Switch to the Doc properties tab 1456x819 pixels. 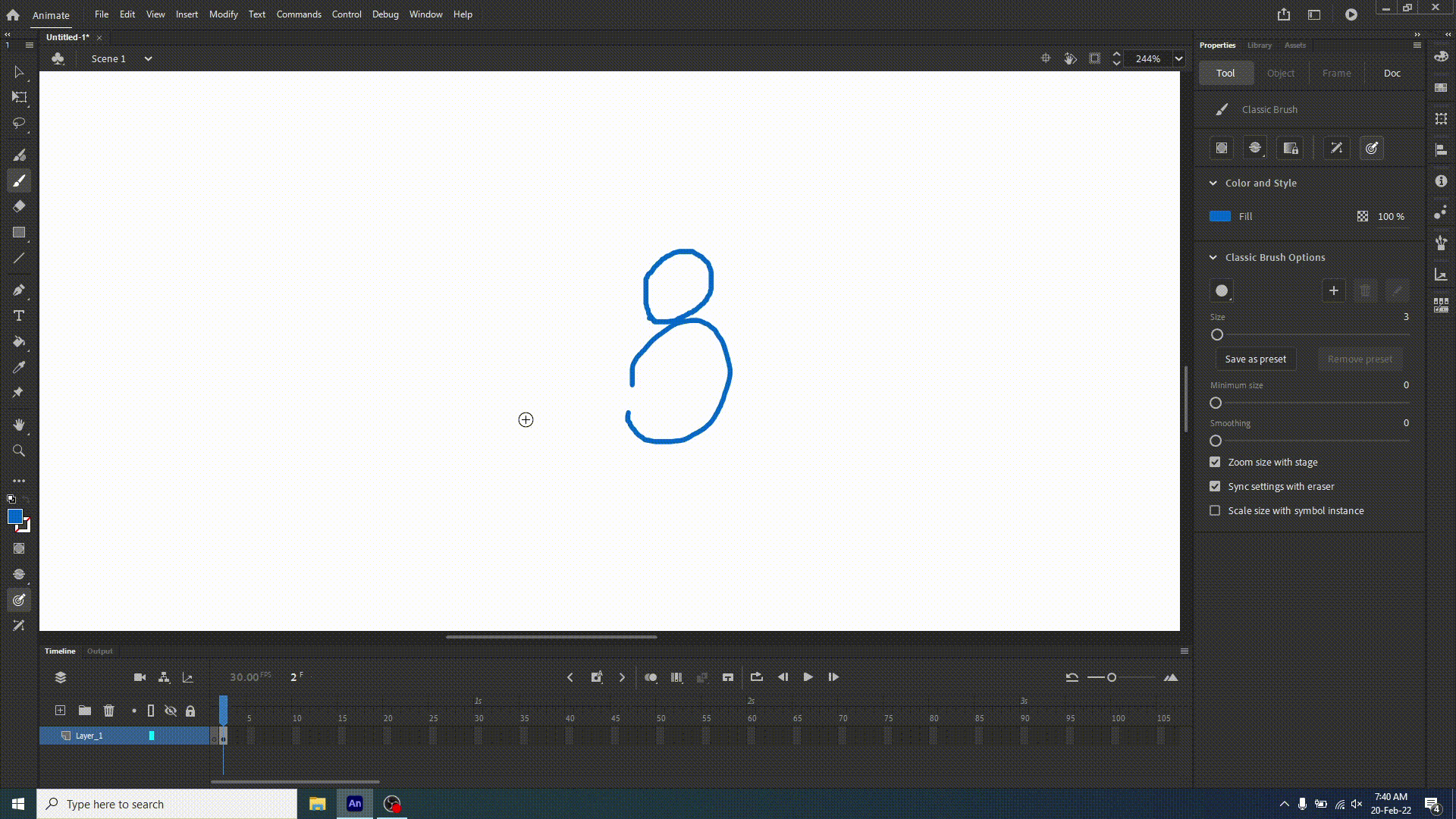pyautogui.click(x=1392, y=73)
